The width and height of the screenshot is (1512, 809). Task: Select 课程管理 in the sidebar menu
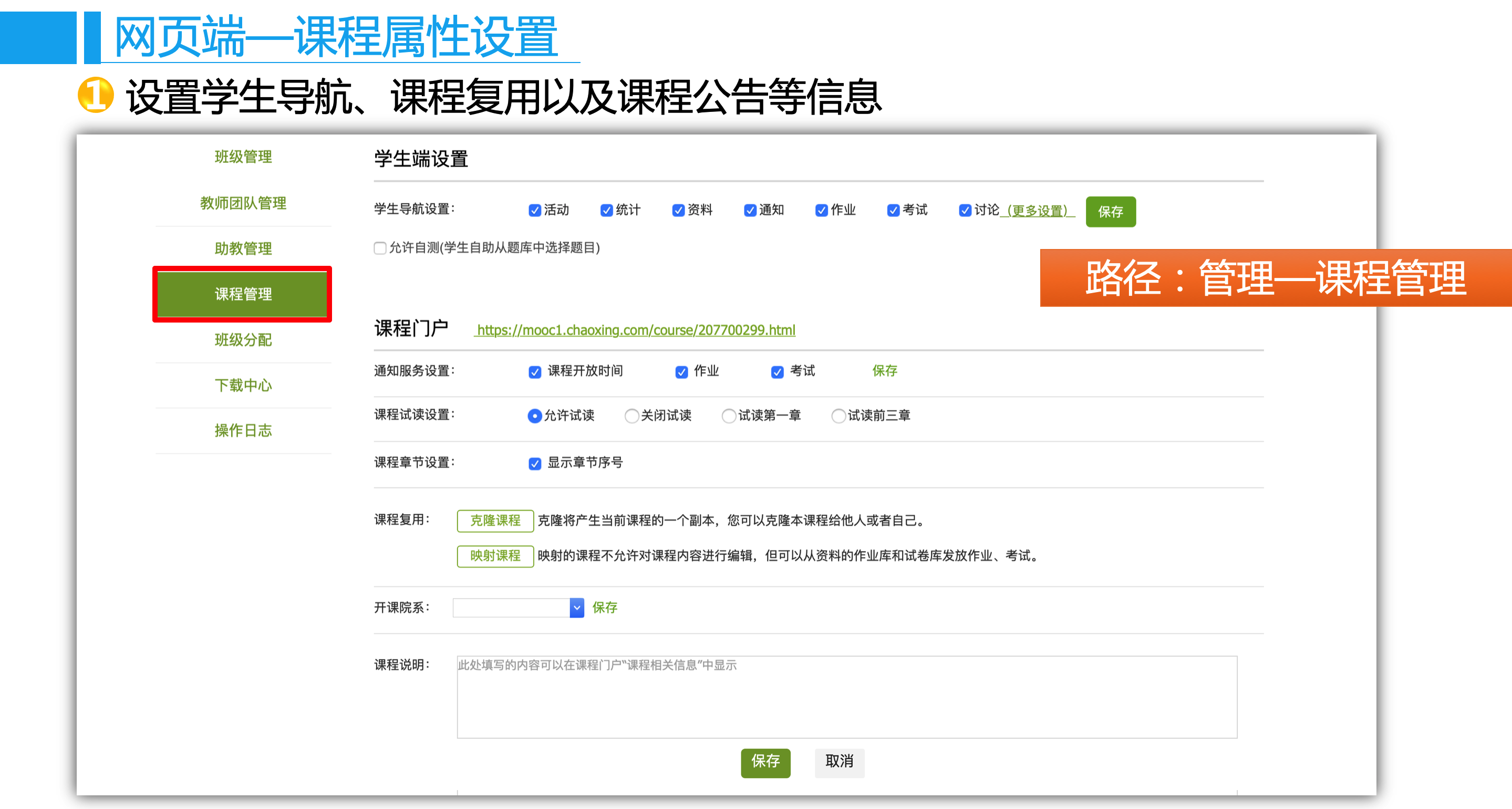tap(243, 294)
